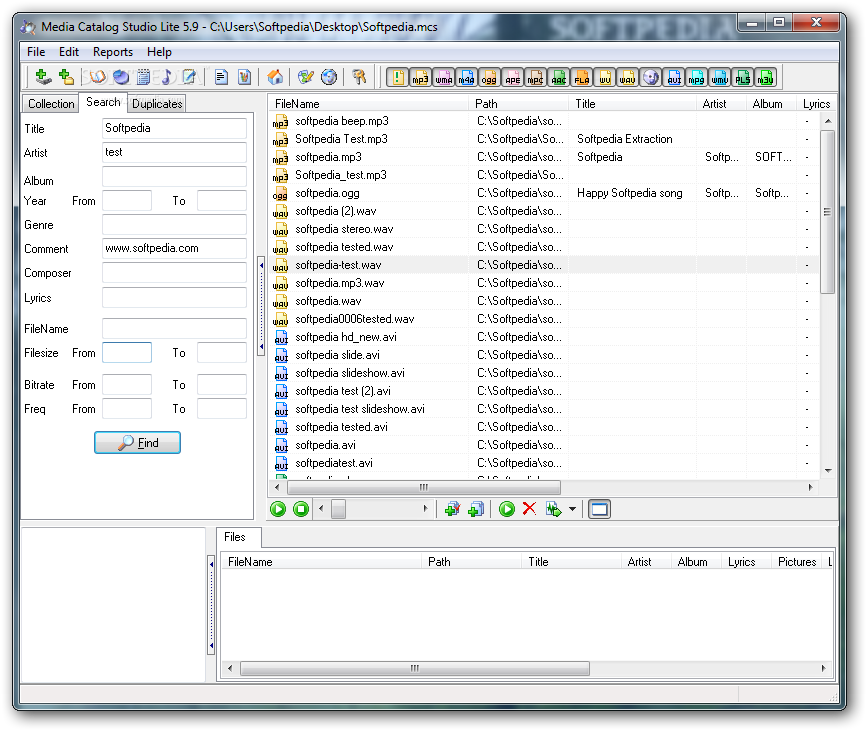Toggle the AAC file type filter
The width and height of the screenshot is (867, 731).
[x=558, y=77]
